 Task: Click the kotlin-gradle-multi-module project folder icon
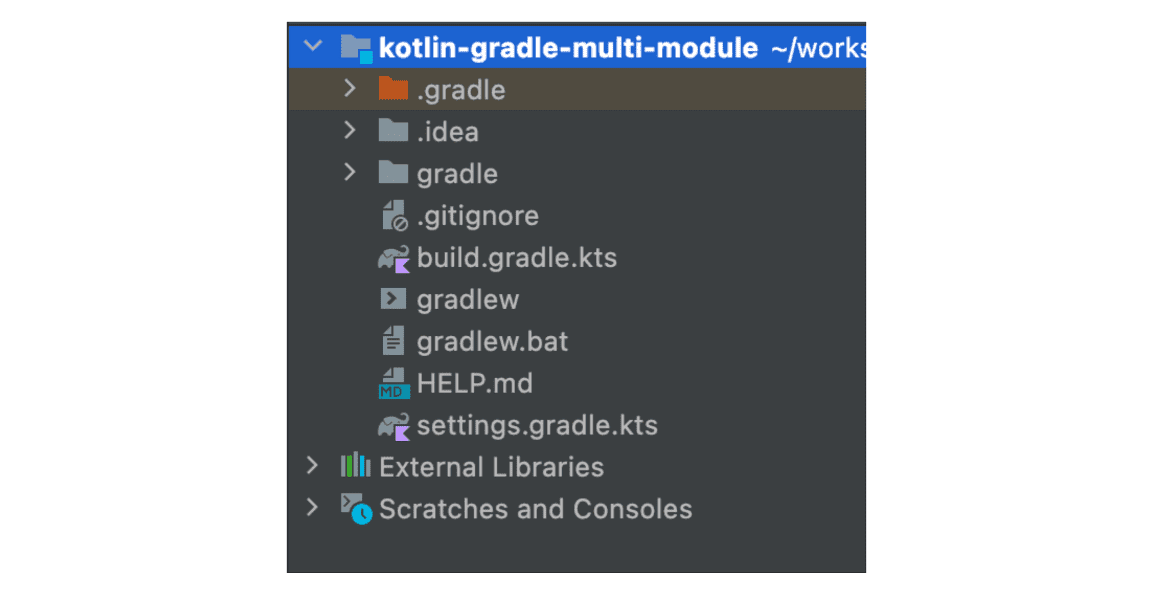(356, 47)
